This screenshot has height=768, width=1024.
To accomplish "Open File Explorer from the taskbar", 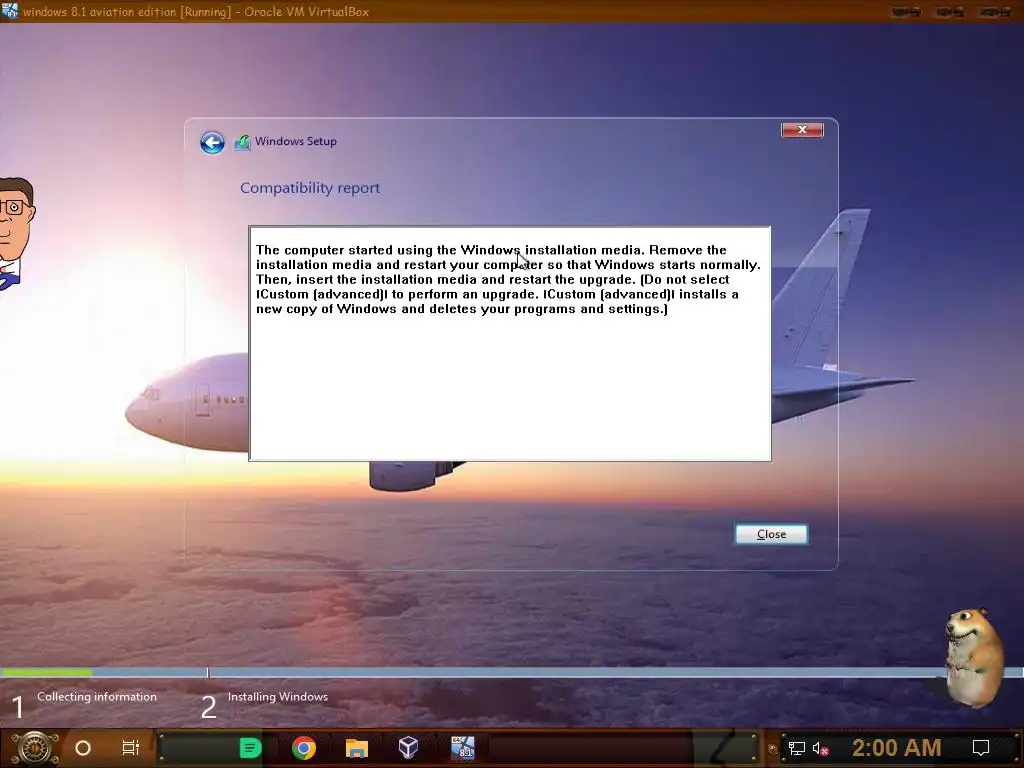I will click(357, 748).
